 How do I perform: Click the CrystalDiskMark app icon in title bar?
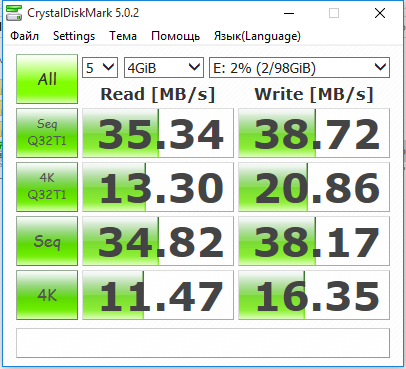click(x=14, y=13)
